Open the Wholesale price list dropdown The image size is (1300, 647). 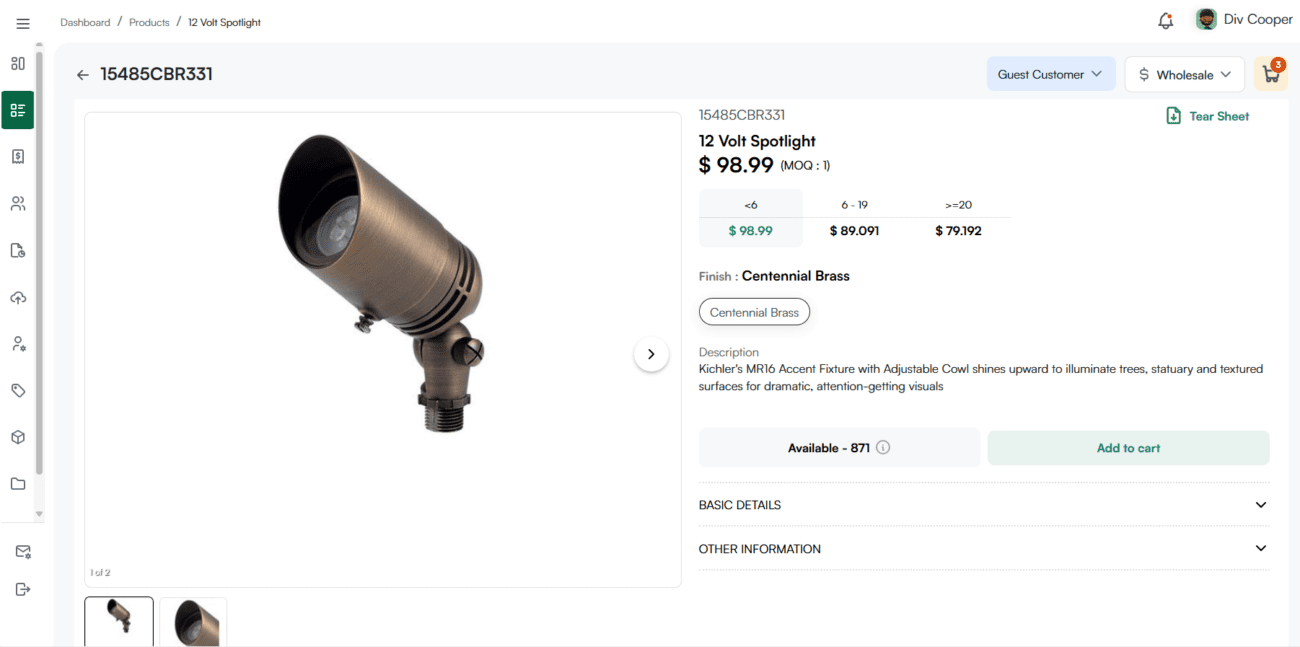click(1184, 75)
